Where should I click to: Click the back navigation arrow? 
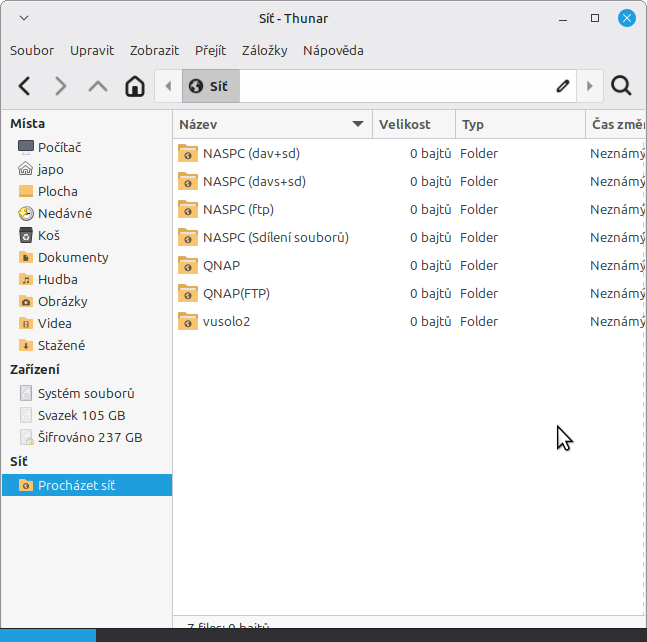25,86
